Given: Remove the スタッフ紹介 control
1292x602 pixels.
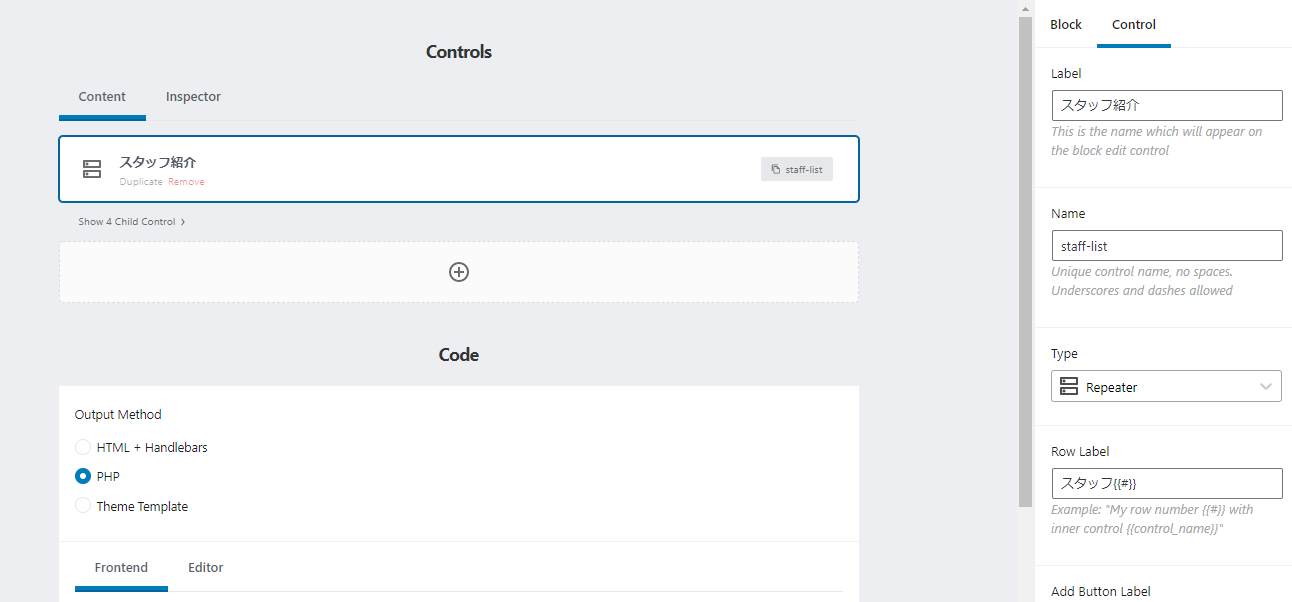Looking at the screenshot, I should point(186,182).
